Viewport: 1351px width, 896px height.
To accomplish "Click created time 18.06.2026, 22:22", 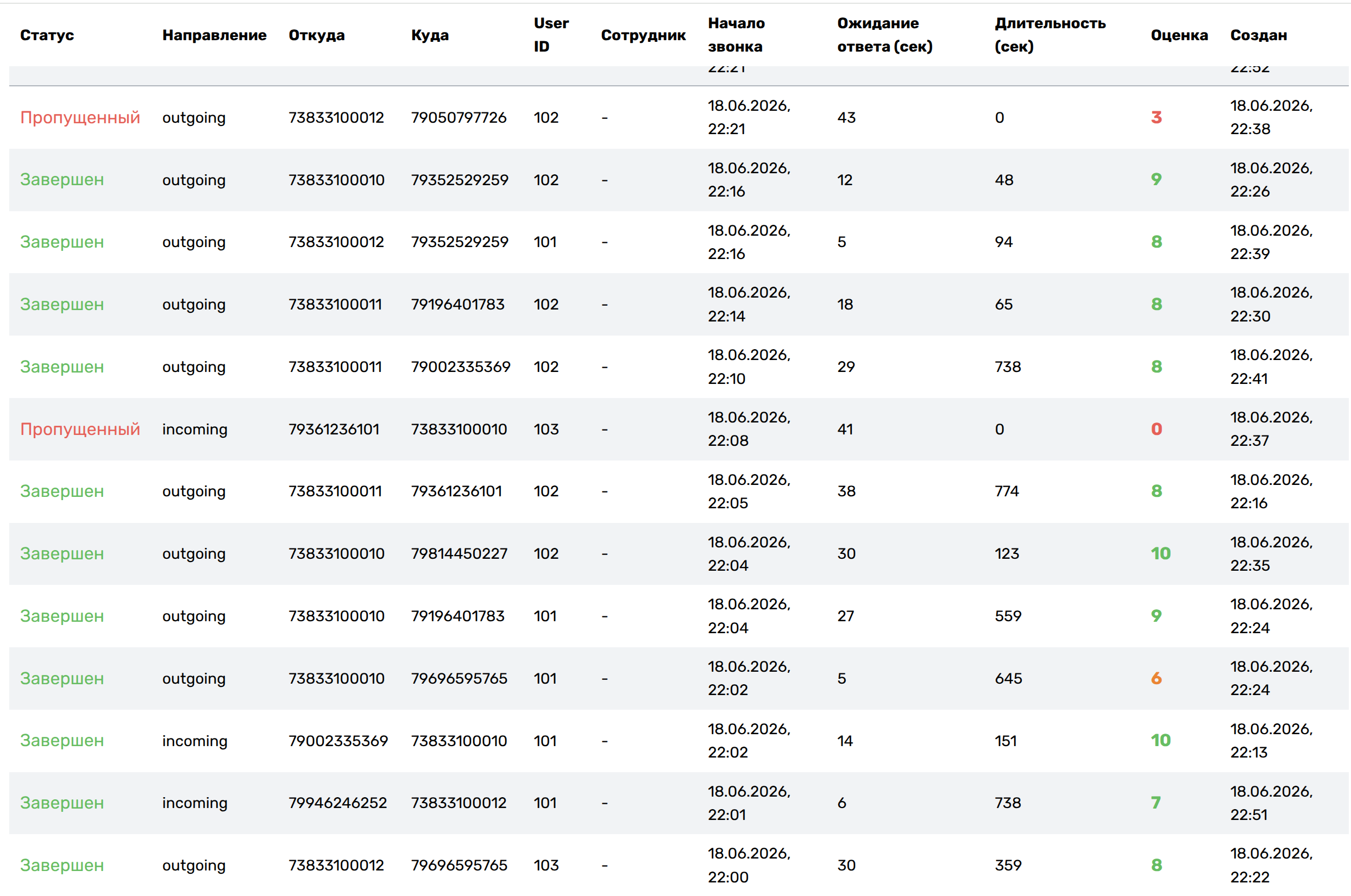I will [x=1271, y=865].
